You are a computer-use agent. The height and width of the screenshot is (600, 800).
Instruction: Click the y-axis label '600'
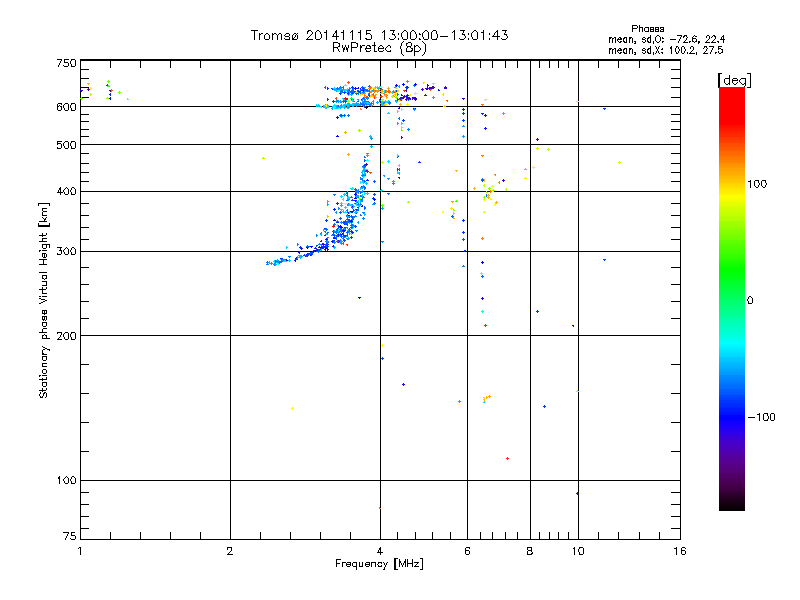(x=66, y=107)
